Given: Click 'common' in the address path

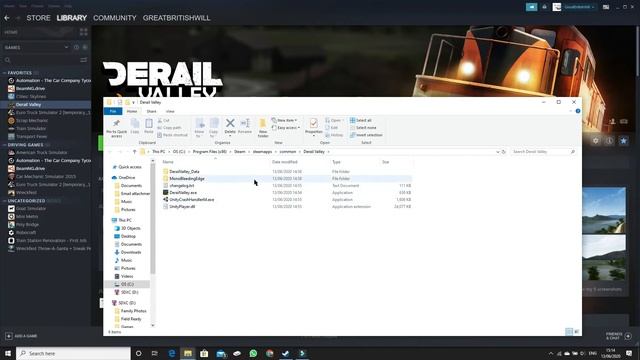Looking at the screenshot, I should 288,152.
